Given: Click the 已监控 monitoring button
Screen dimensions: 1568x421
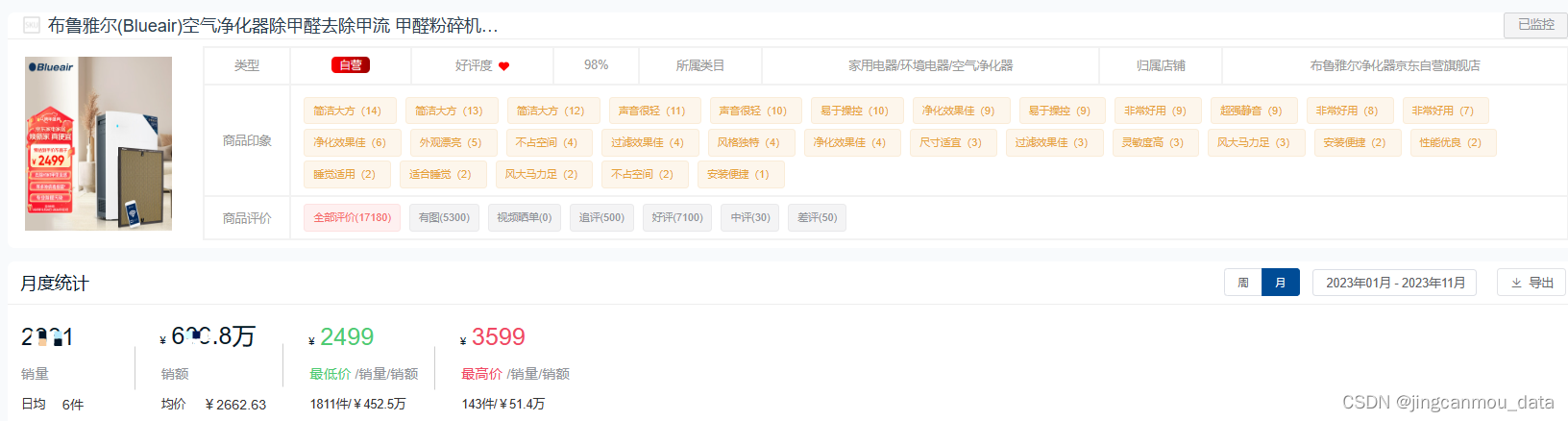Looking at the screenshot, I should 1535,25.
